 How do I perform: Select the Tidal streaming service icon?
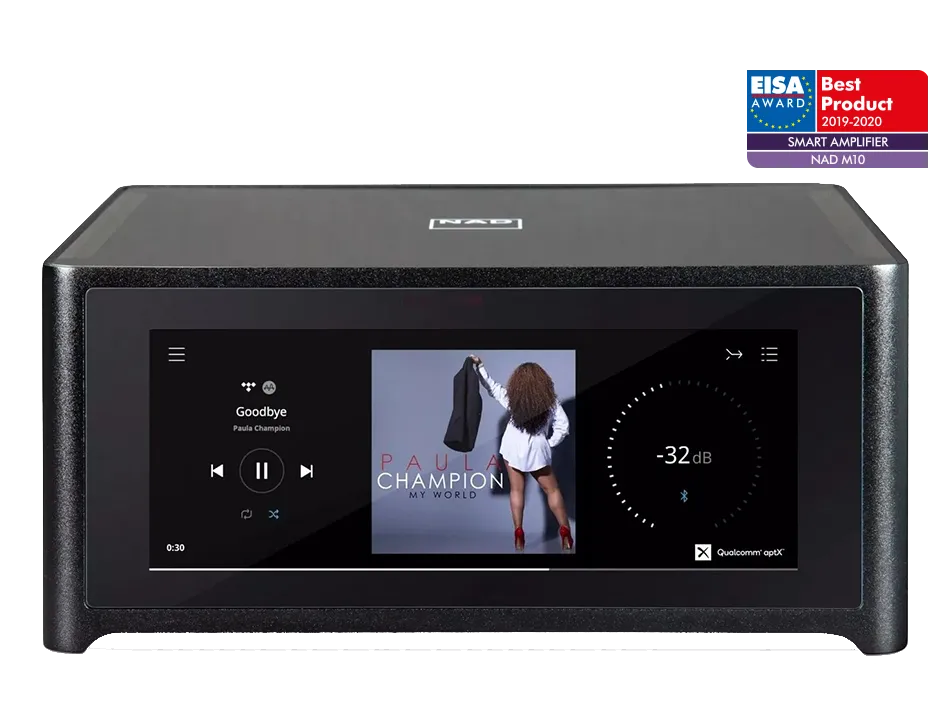click(248, 386)
